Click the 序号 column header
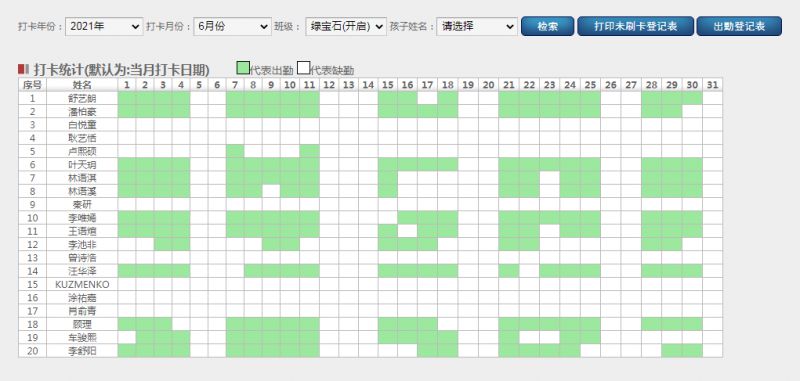Viewport: 800px width, 381px height. (32, 85)
